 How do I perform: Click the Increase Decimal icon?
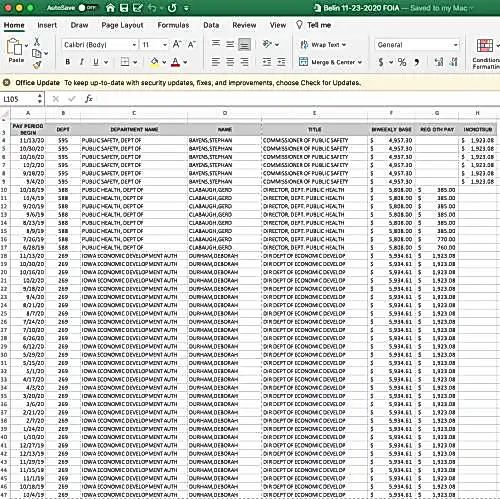pyautogui.click(x=439, y=62)
